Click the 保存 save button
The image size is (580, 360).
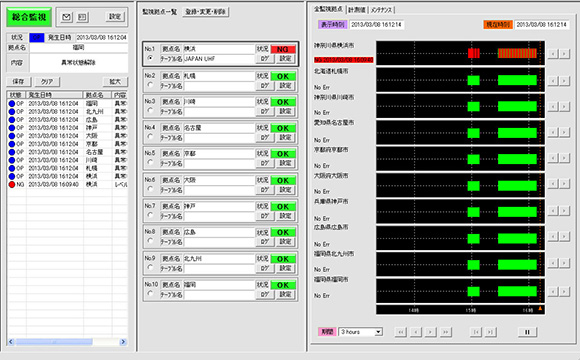point(18,82)
